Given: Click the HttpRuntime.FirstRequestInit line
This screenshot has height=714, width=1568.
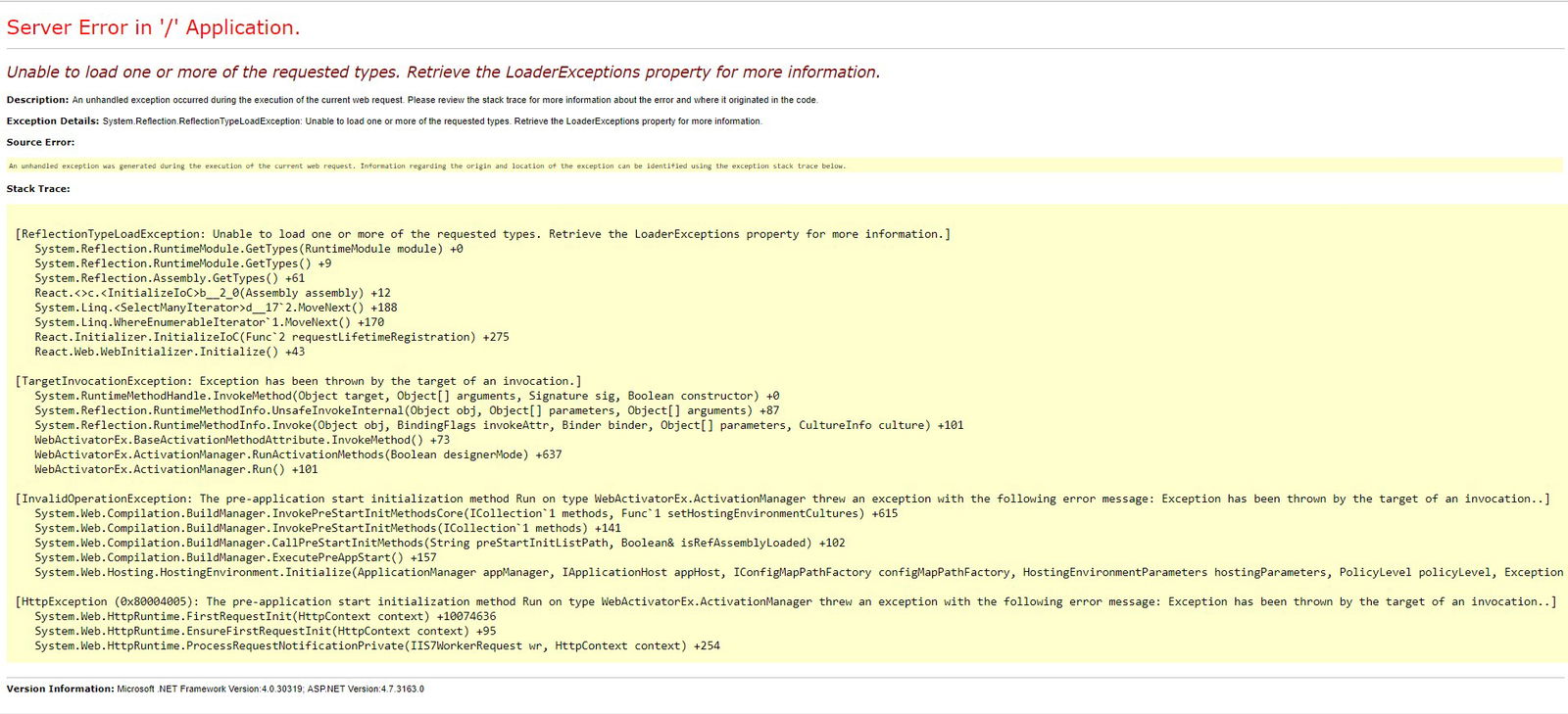Looking at the screenshot, I should 265,616.
